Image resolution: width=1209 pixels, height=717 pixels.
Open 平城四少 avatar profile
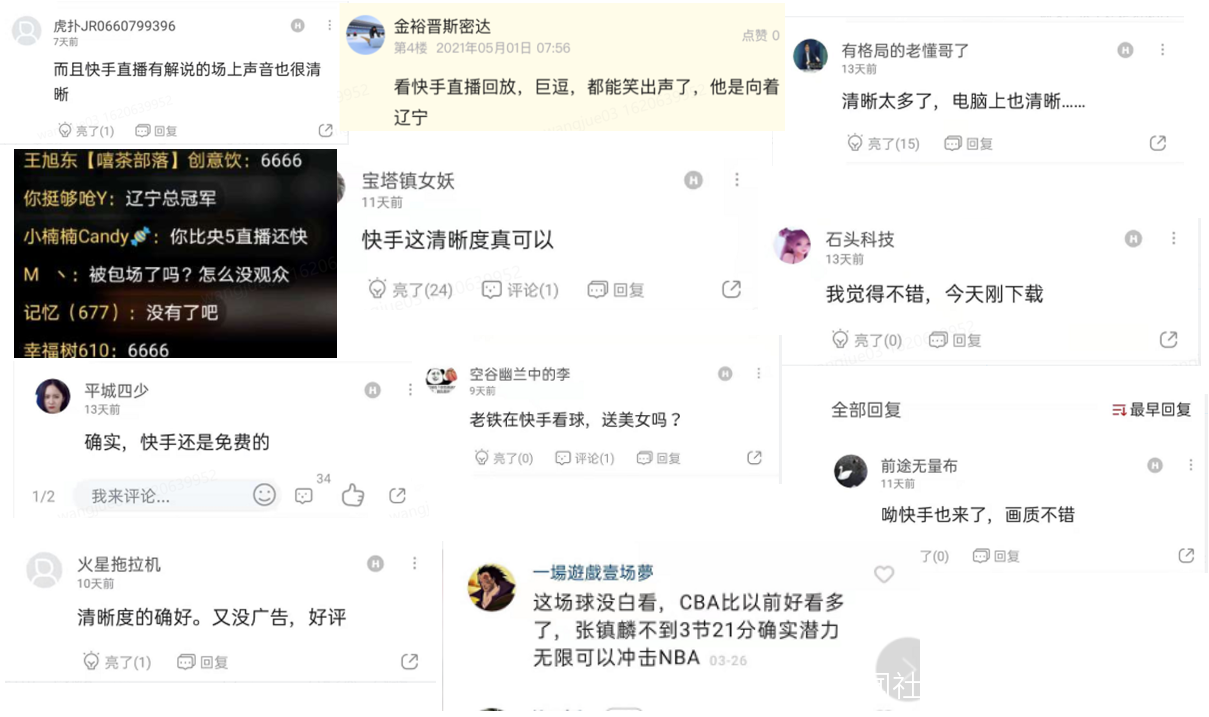click(53, 396)
